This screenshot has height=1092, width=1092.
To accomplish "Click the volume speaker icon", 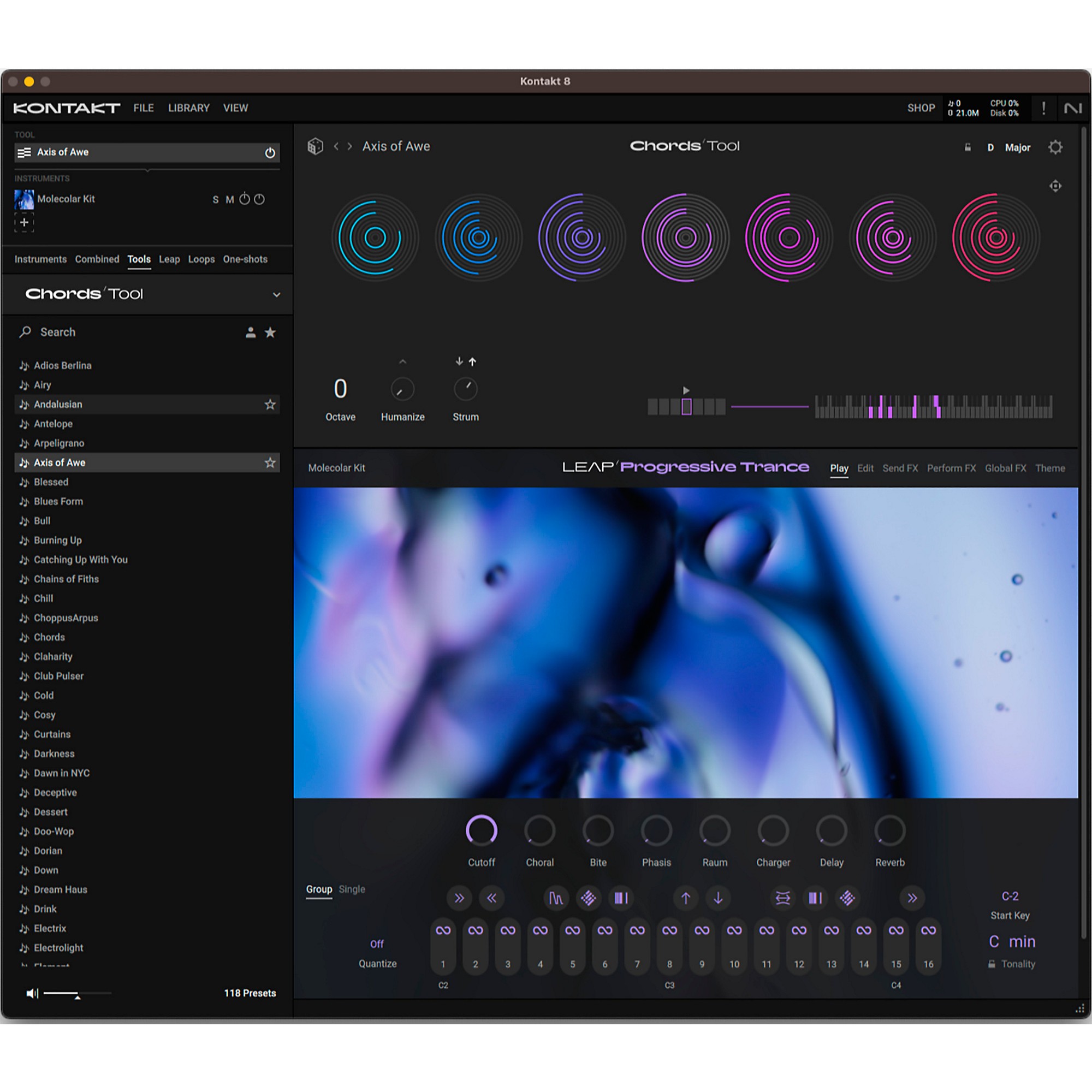I will [x=32, y=993].
